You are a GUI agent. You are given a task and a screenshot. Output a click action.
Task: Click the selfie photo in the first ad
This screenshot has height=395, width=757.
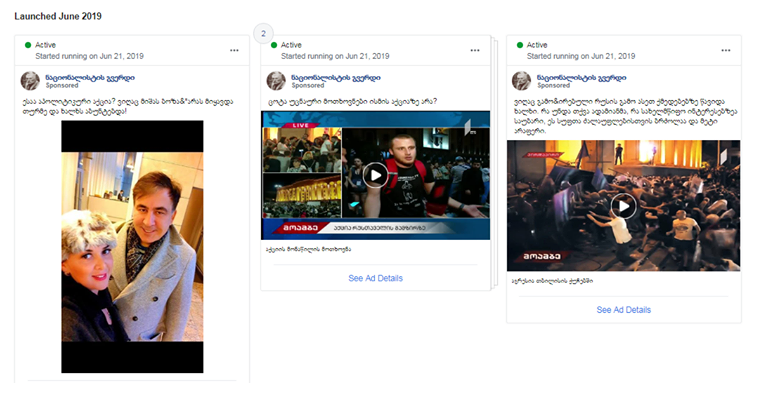(x=132, y=247)
